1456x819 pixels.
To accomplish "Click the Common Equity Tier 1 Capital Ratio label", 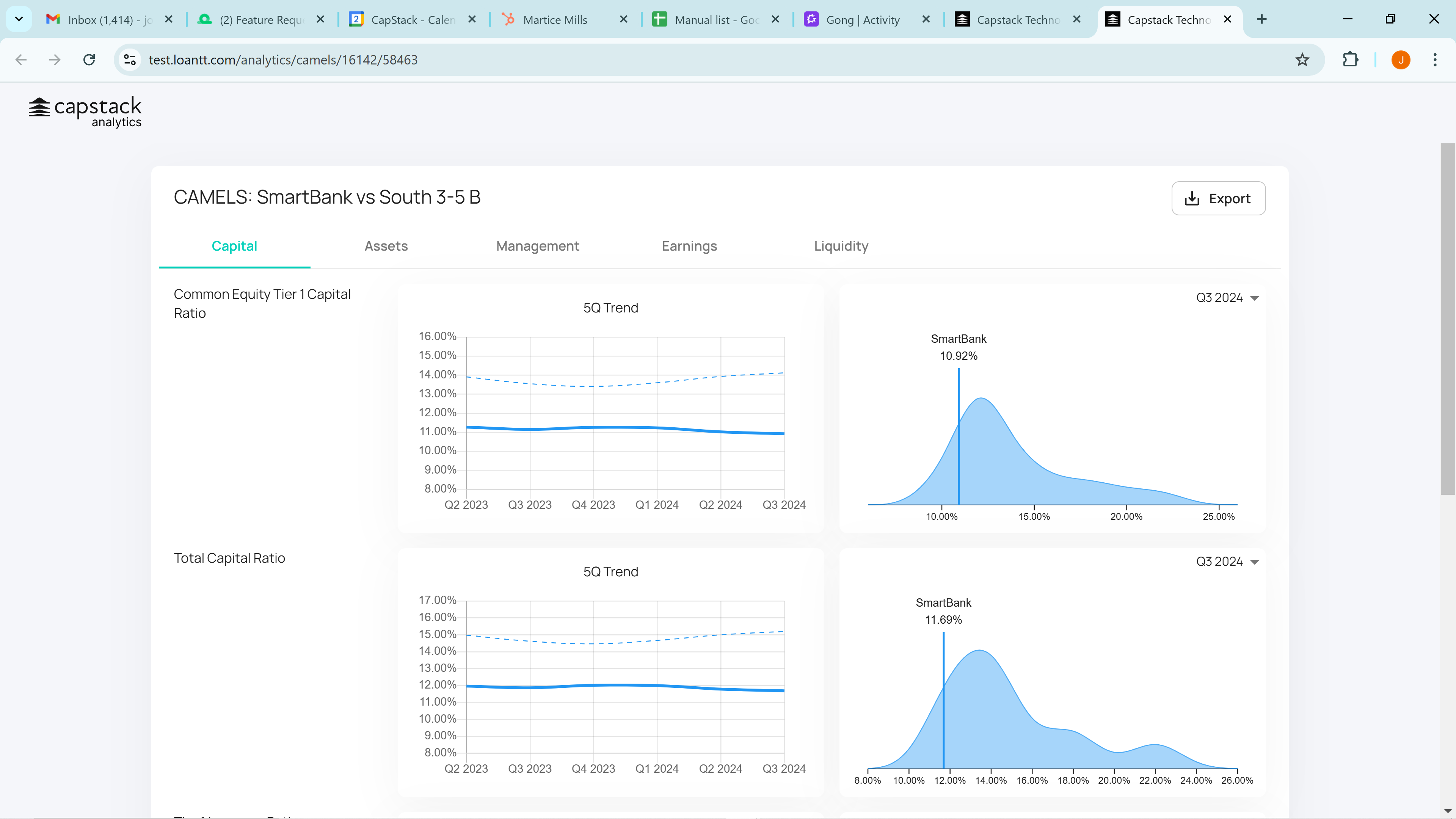I will (262, 303).
